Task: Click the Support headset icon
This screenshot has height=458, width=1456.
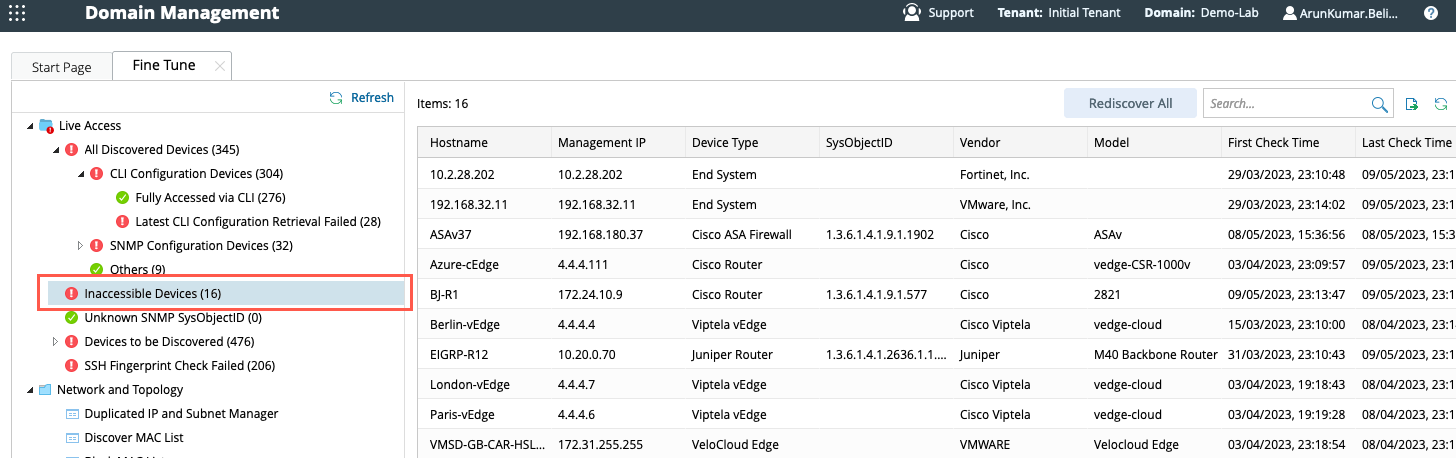Action: pyautogui.click(x=911, y=13)
